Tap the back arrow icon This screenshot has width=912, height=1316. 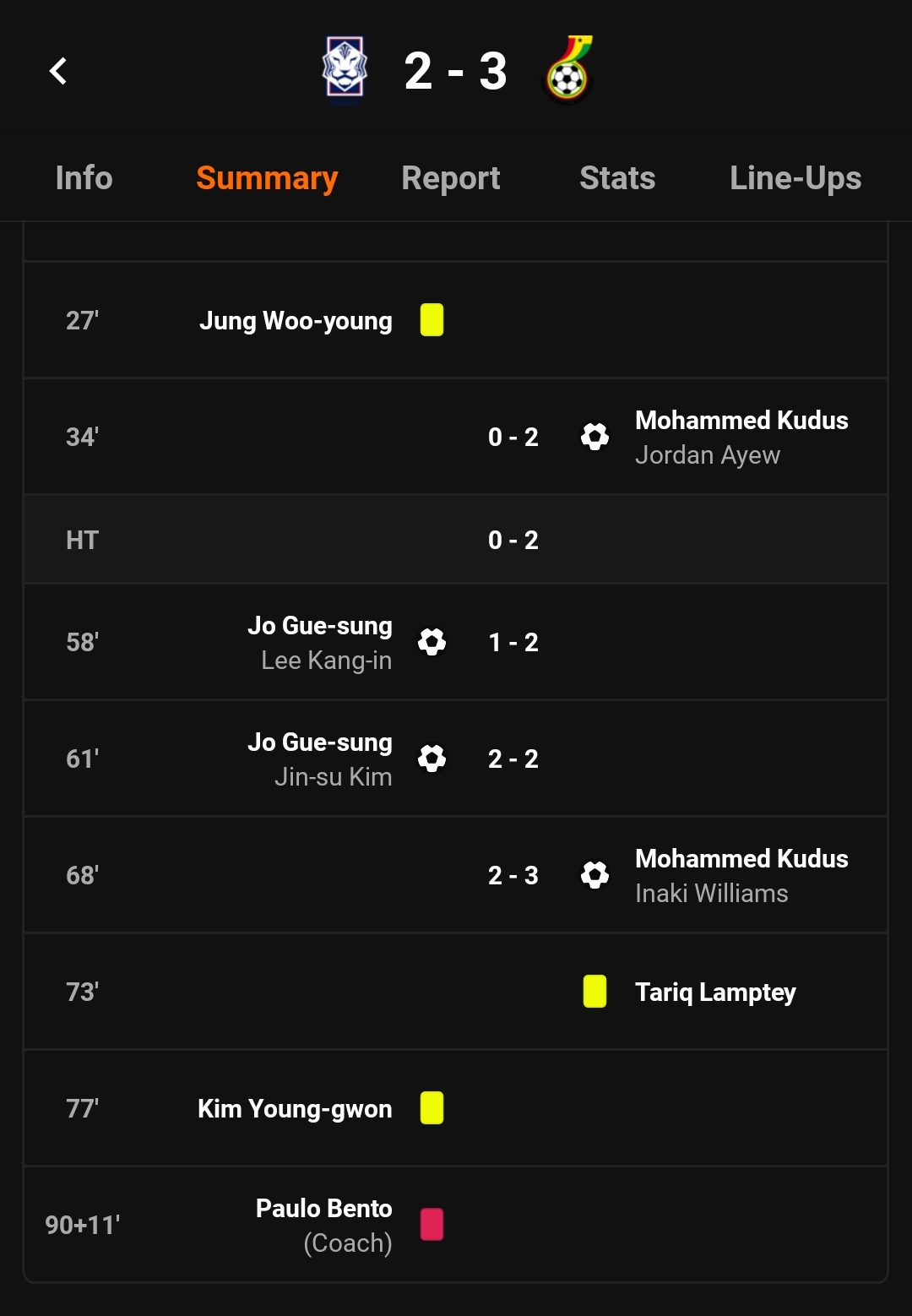tap(58, 71)
